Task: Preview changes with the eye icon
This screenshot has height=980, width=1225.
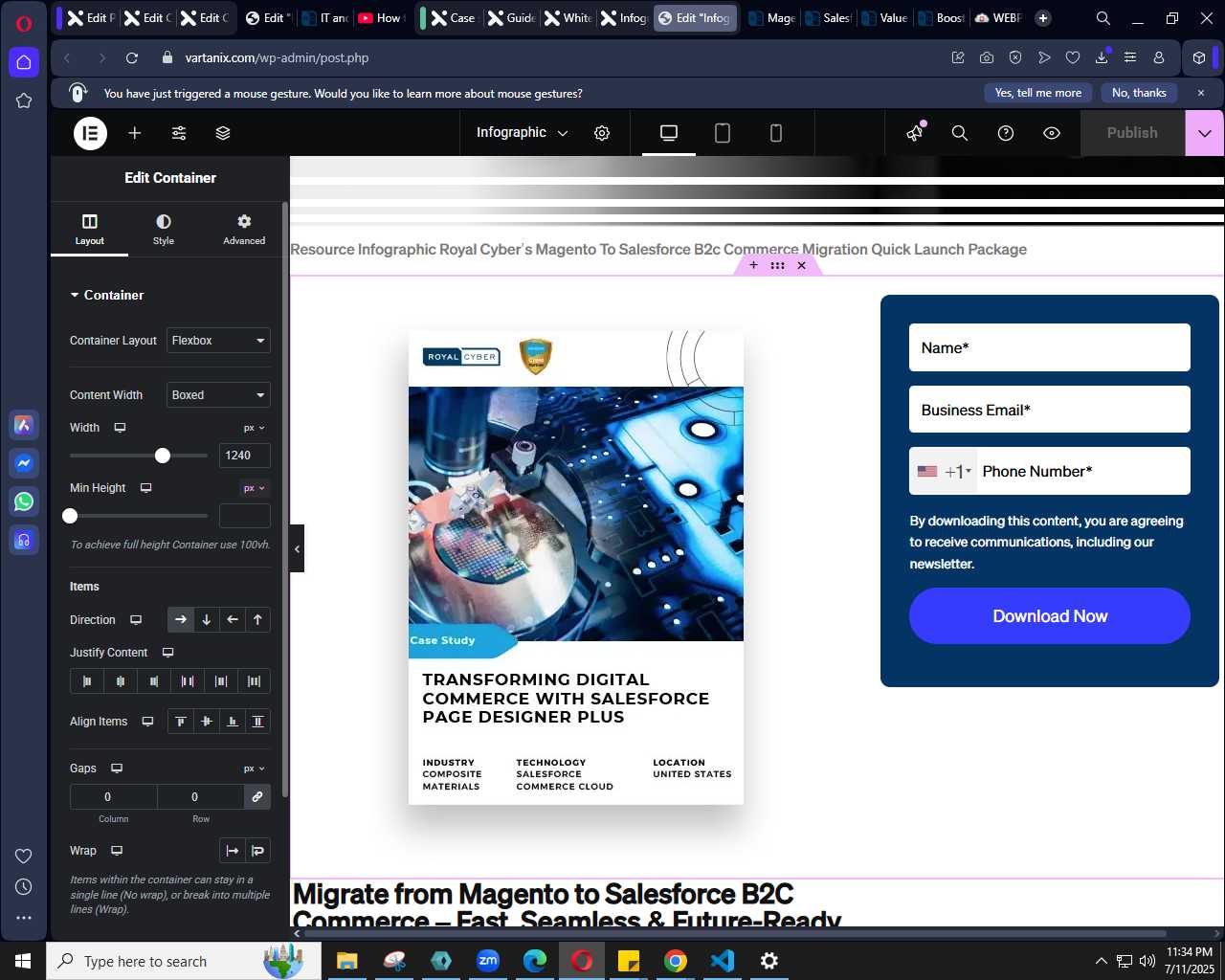Action: (1052, 133)
